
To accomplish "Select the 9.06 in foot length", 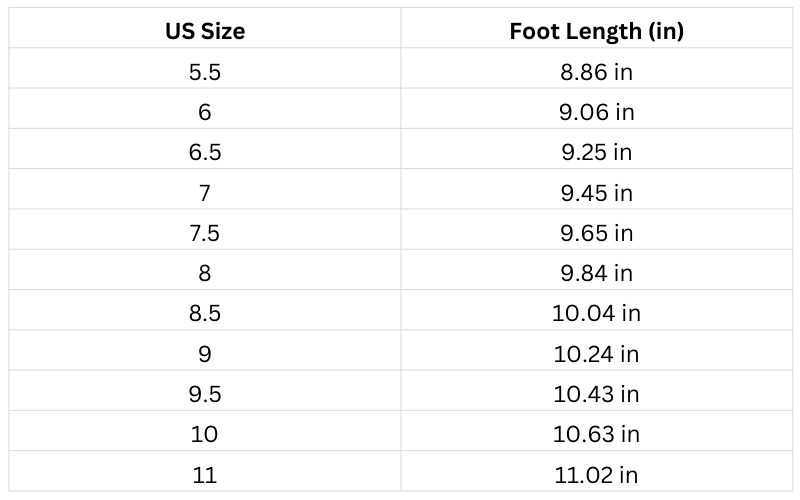I will pos(596,112).
